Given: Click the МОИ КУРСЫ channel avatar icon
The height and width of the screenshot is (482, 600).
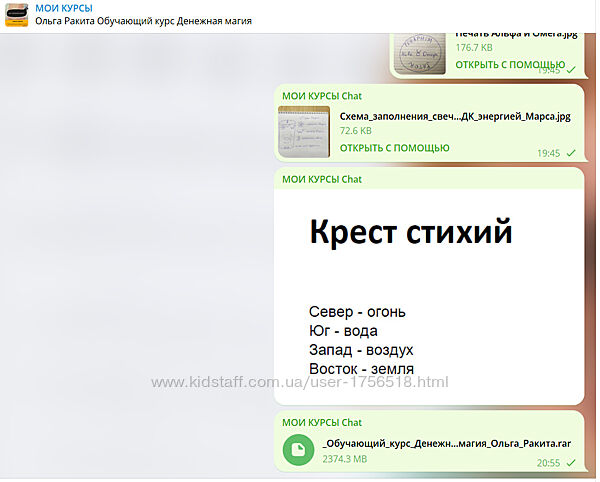Looking at the screenshot, I should pos(17,14).
